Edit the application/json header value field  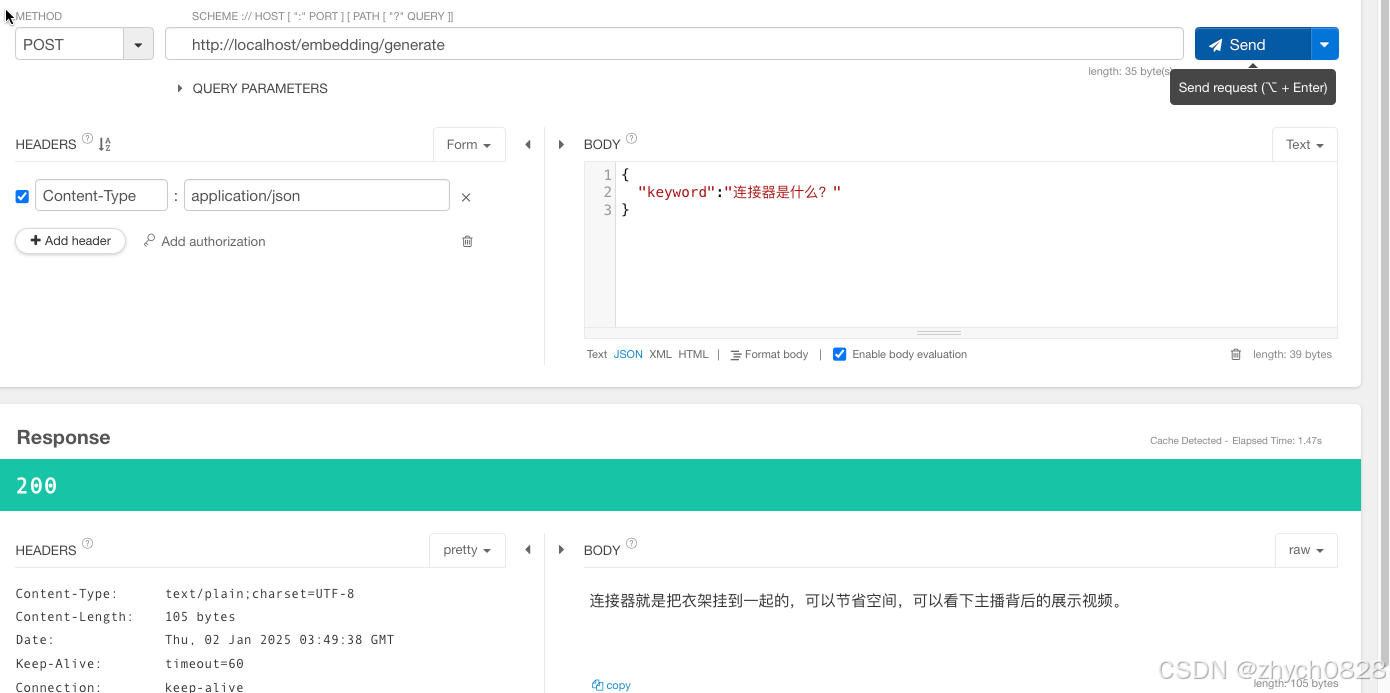(x=317, y=196)
